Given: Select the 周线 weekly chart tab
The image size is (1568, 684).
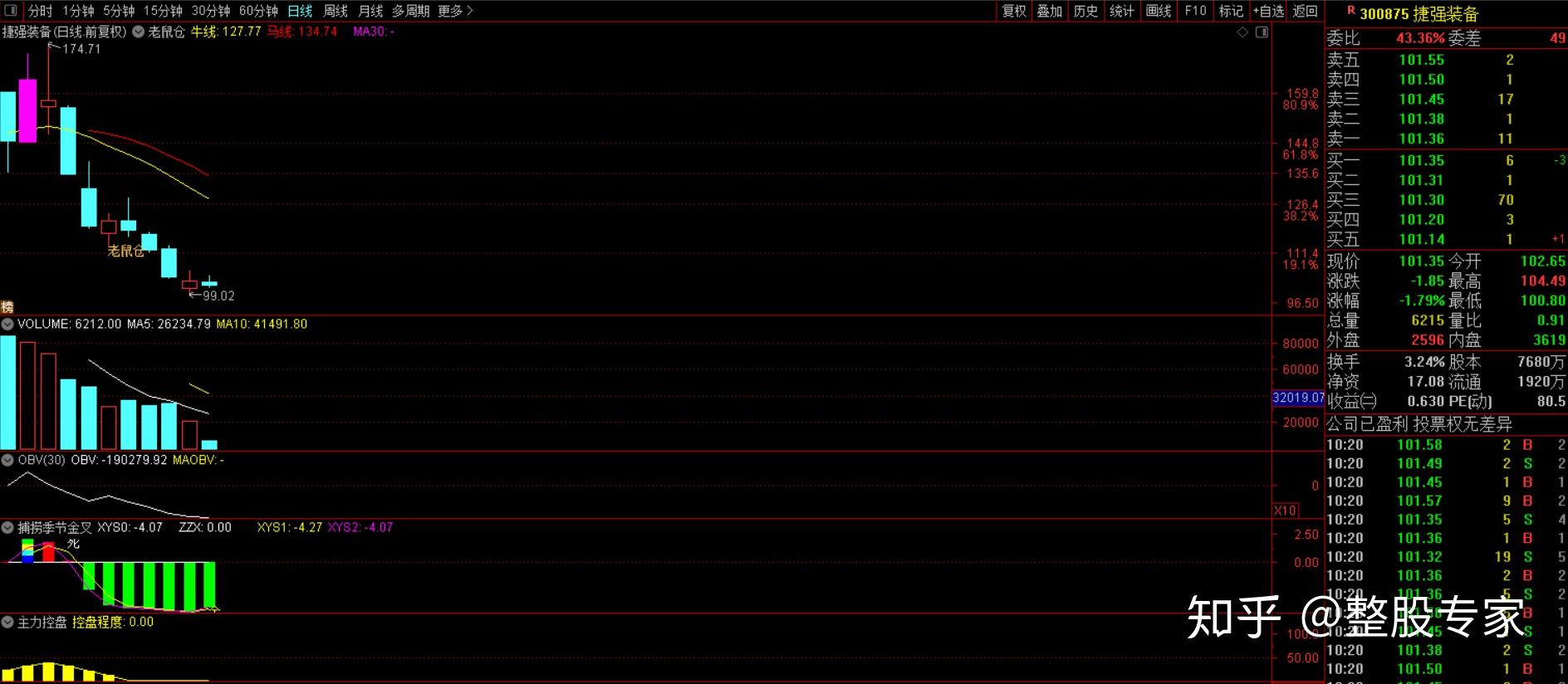Looking at the screenshot, I should coord(335,11).
